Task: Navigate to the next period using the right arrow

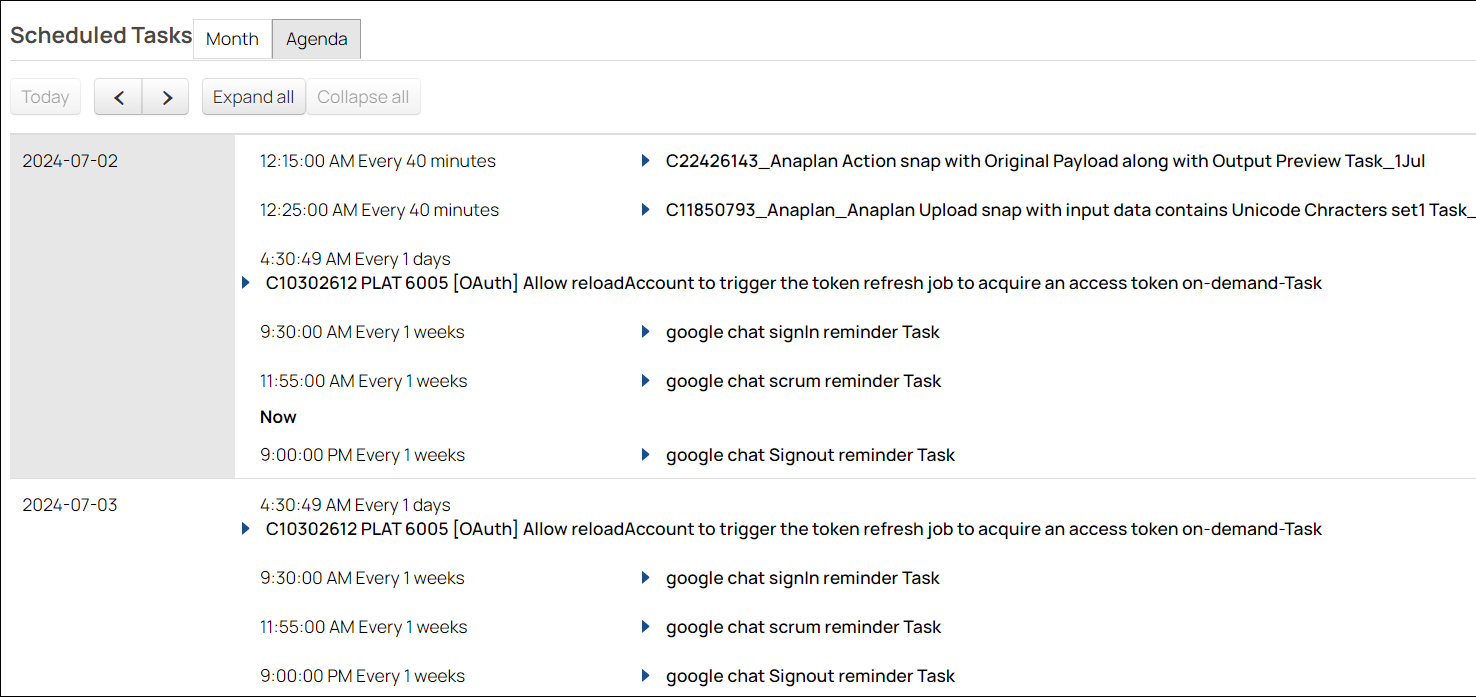Action: pyautogui.click(x=165, y=96)
